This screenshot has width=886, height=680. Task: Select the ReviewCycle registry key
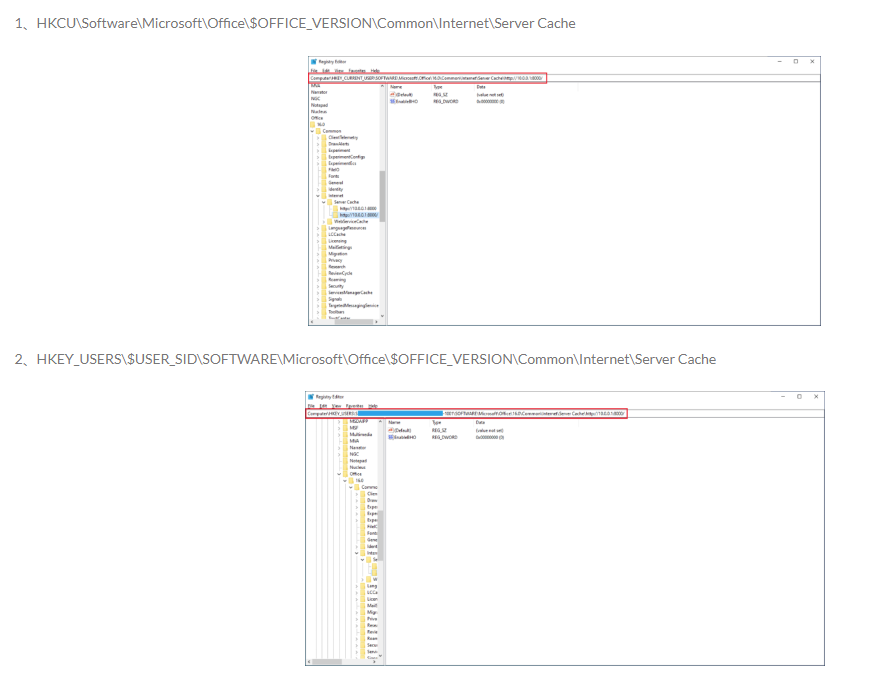340,273
